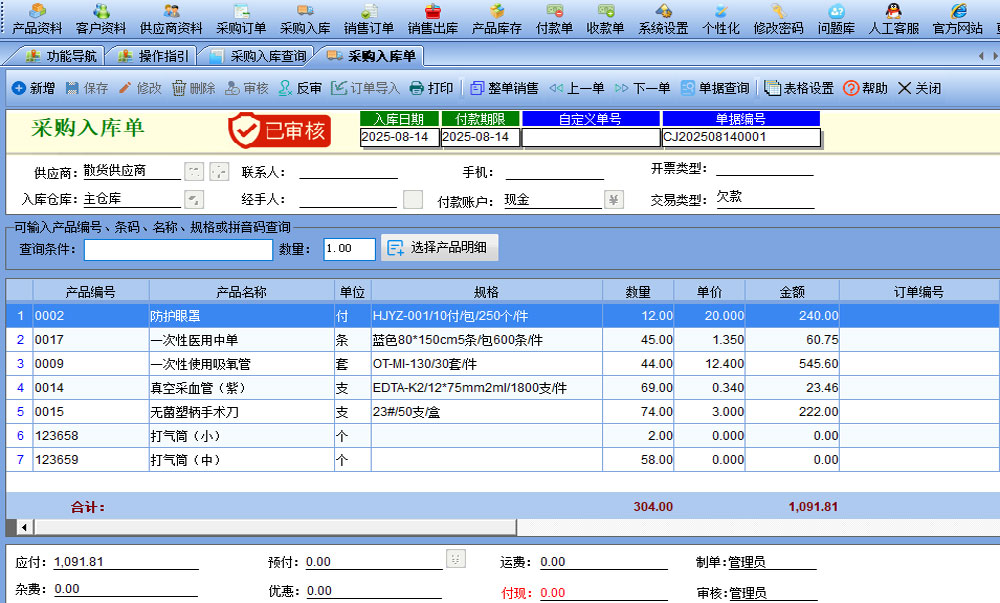Image resolution: width=1000 pixels, height=603 pixels.
Task: Open warehouse selector beside 主仓库
Action: pos(194,199)
